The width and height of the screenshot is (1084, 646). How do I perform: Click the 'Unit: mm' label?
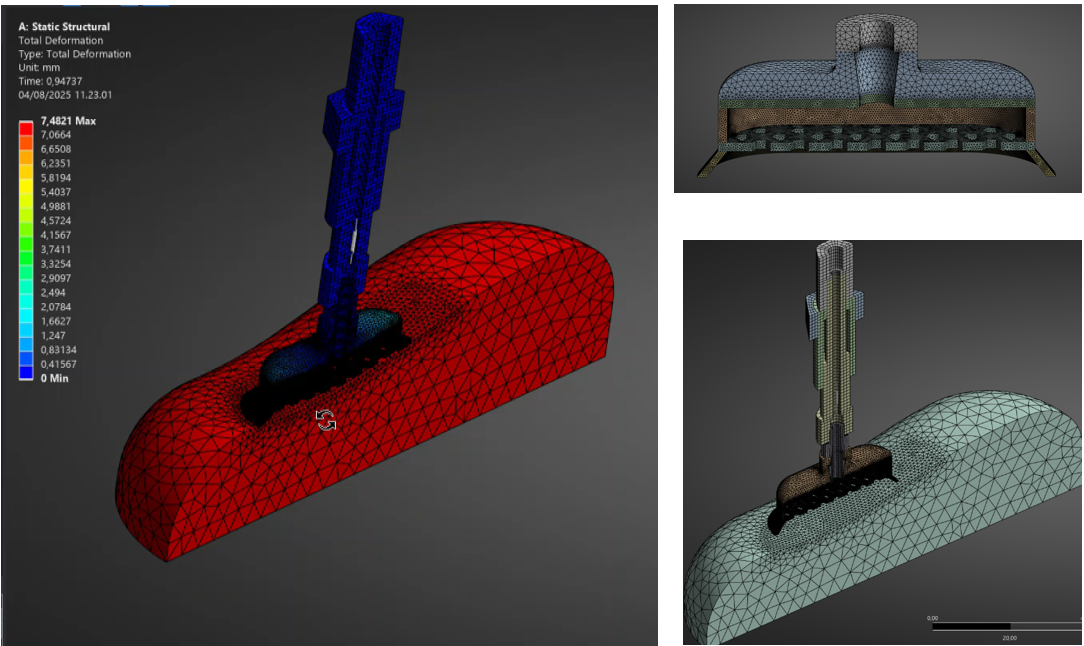[x=42, y=67]
